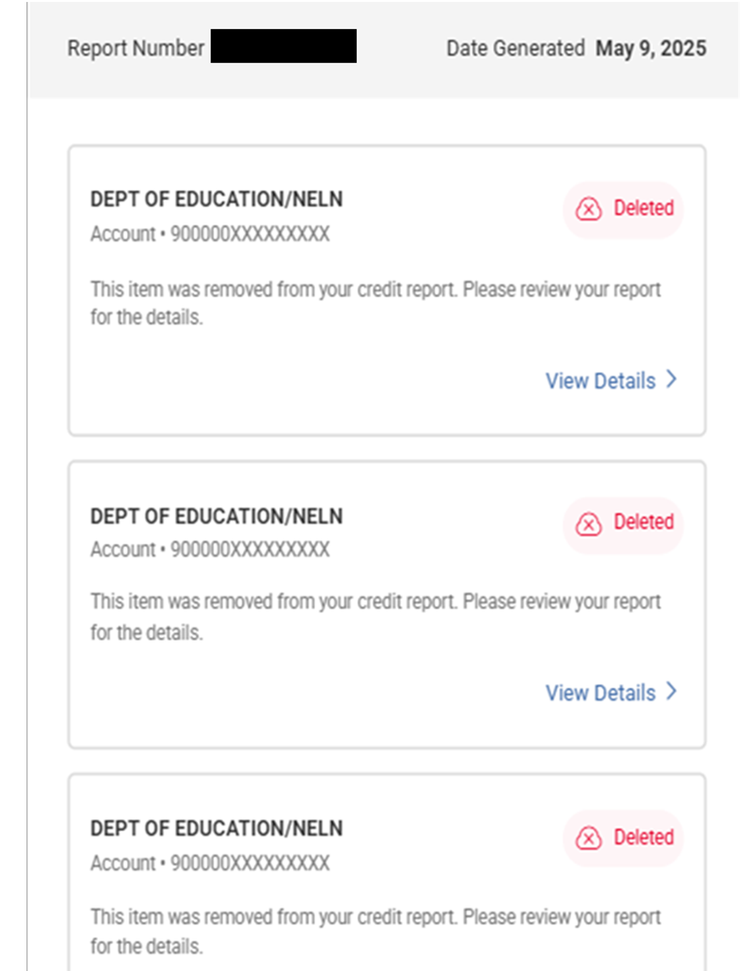This screenshot has width=750, height=971.
Task: Click the account number in the first card
Action: 249,235
